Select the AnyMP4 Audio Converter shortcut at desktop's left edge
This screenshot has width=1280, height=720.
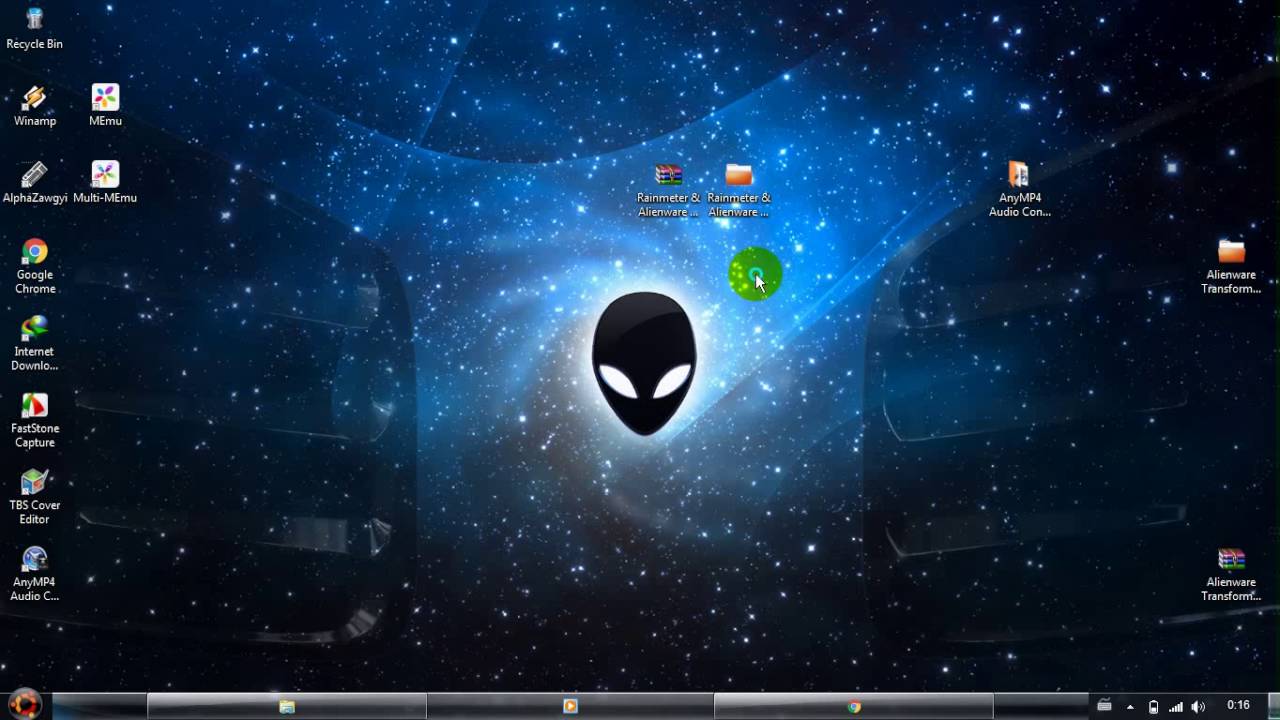click(35, 574)
